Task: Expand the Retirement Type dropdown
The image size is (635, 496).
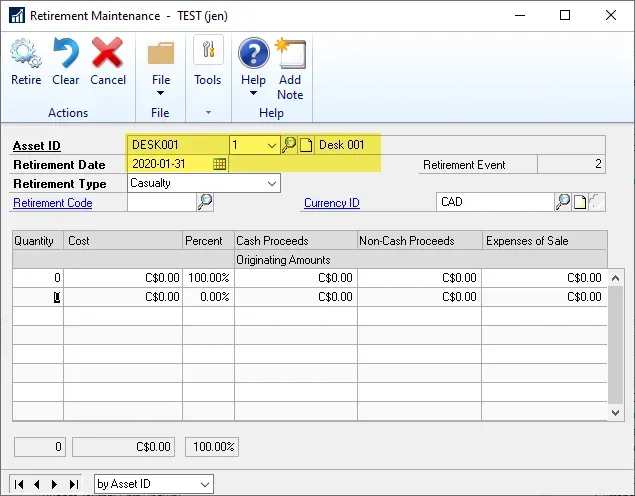Action: coord(271,183)
